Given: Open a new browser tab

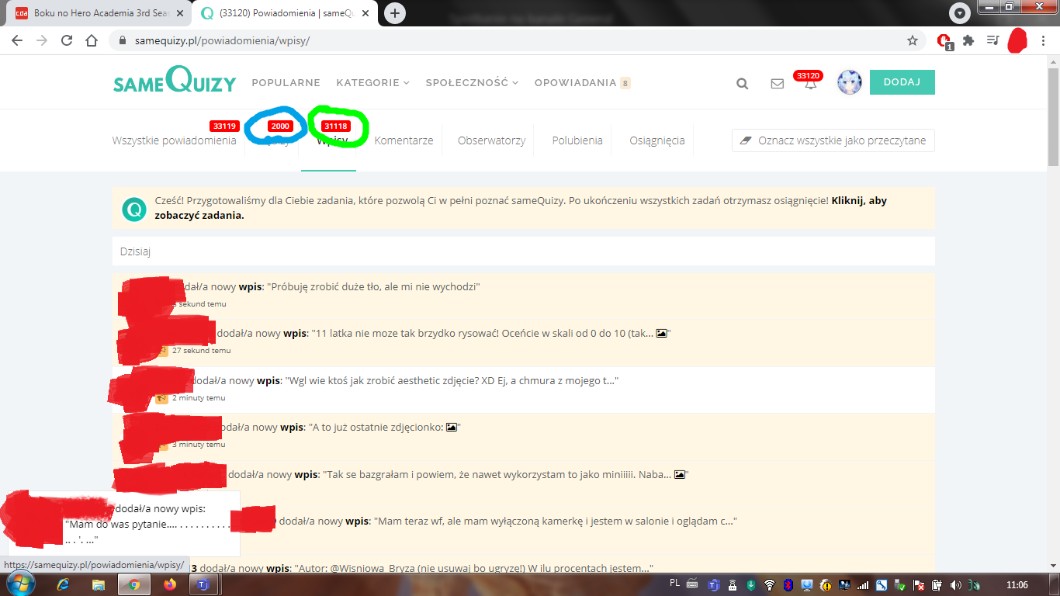Looking at the screenshot, I should (395, 13).
